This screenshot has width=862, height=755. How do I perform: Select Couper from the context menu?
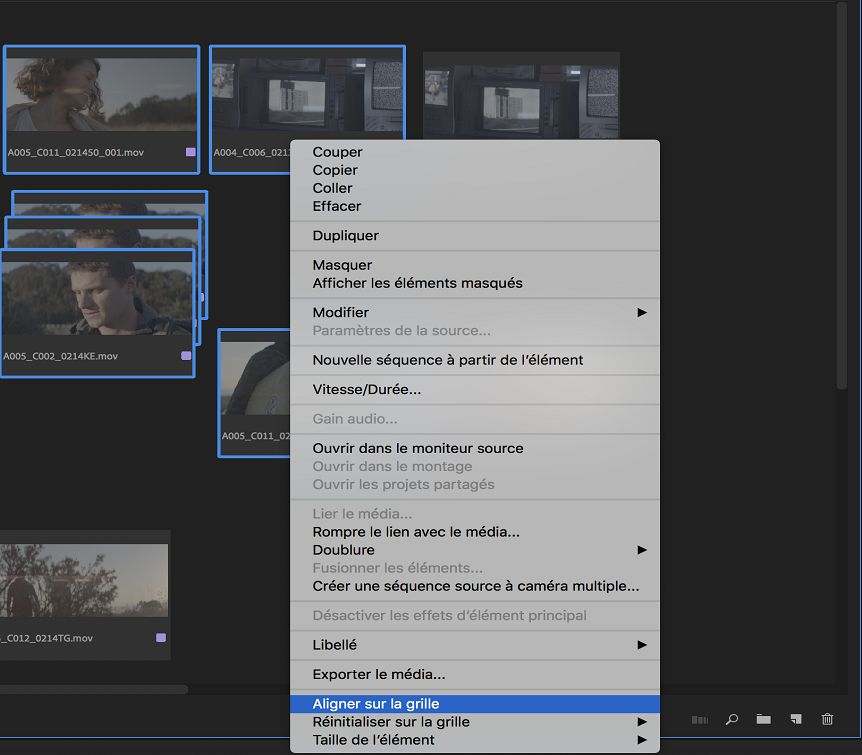tap(338, 153)
